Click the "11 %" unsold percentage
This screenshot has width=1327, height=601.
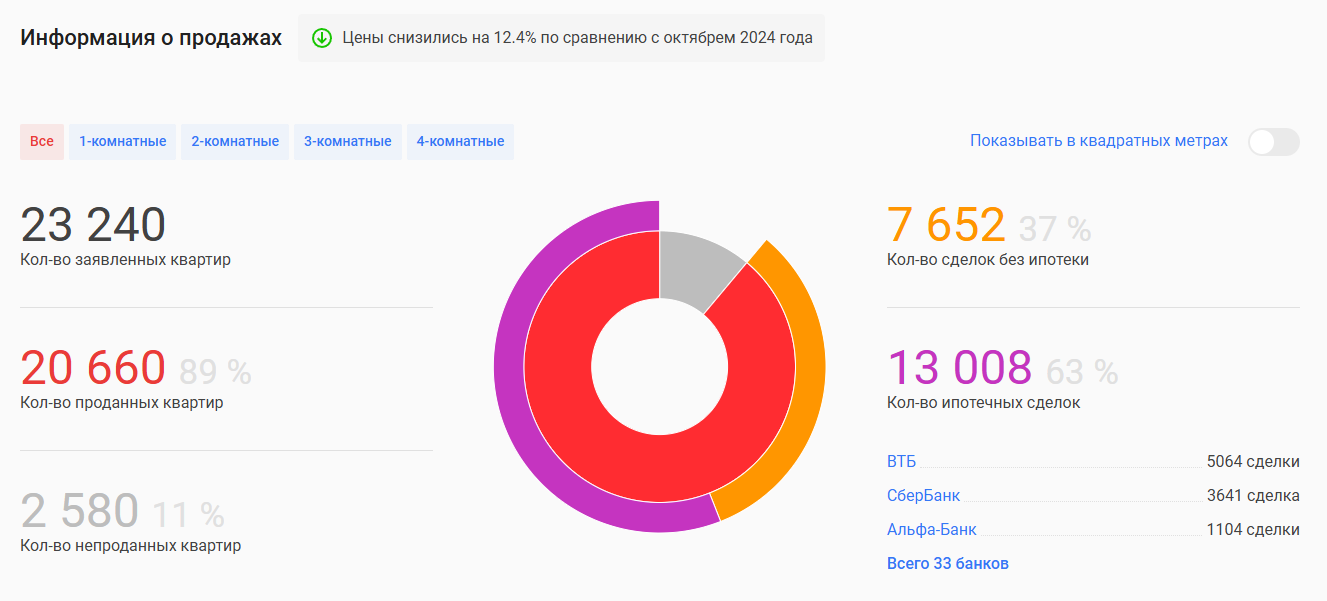[x=188, y=515]
